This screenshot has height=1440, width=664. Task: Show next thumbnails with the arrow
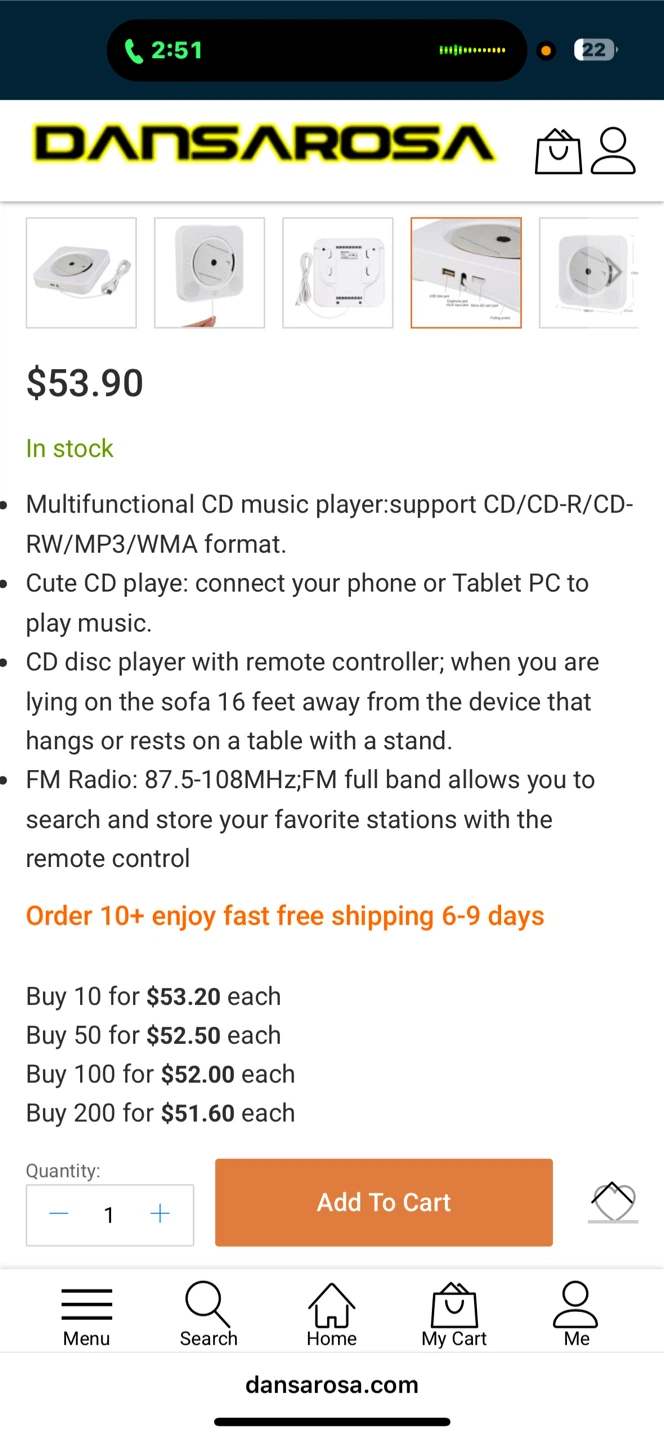pos(615,272)
